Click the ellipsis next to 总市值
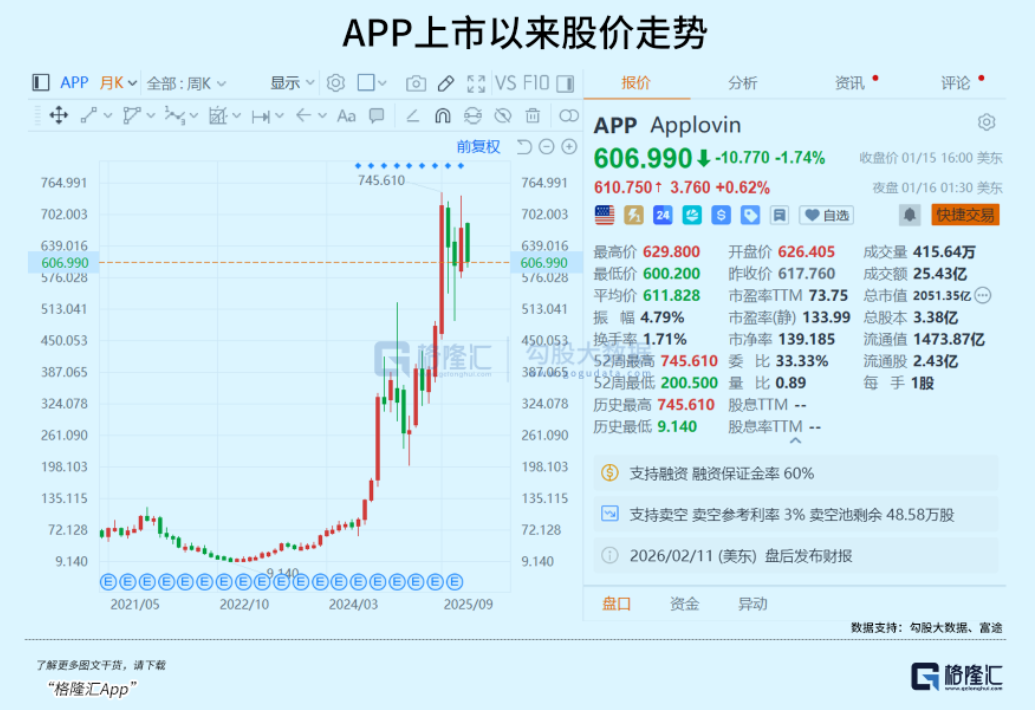The width and height of the screenshot is (1035, 710). pos(983,295)
